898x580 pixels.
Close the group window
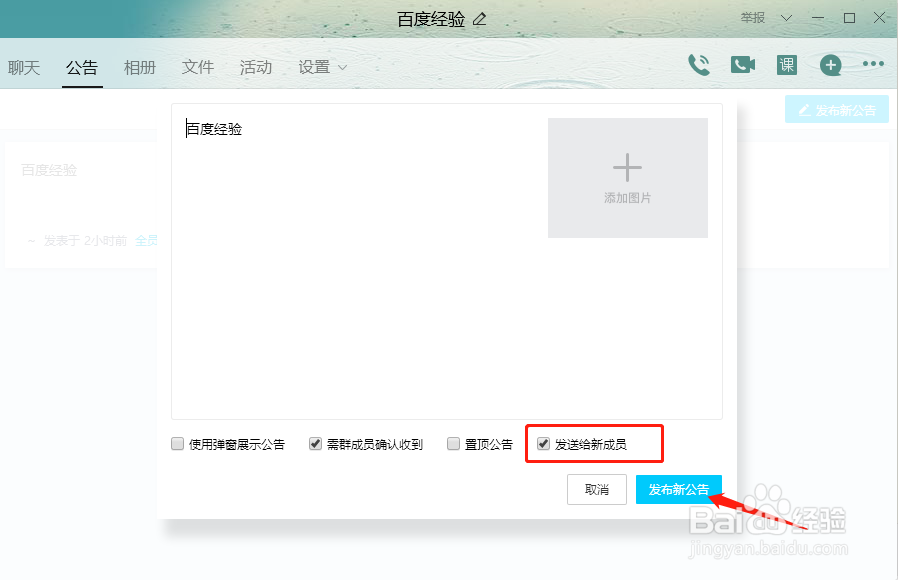pyautogui.click(x=880, y=18)
